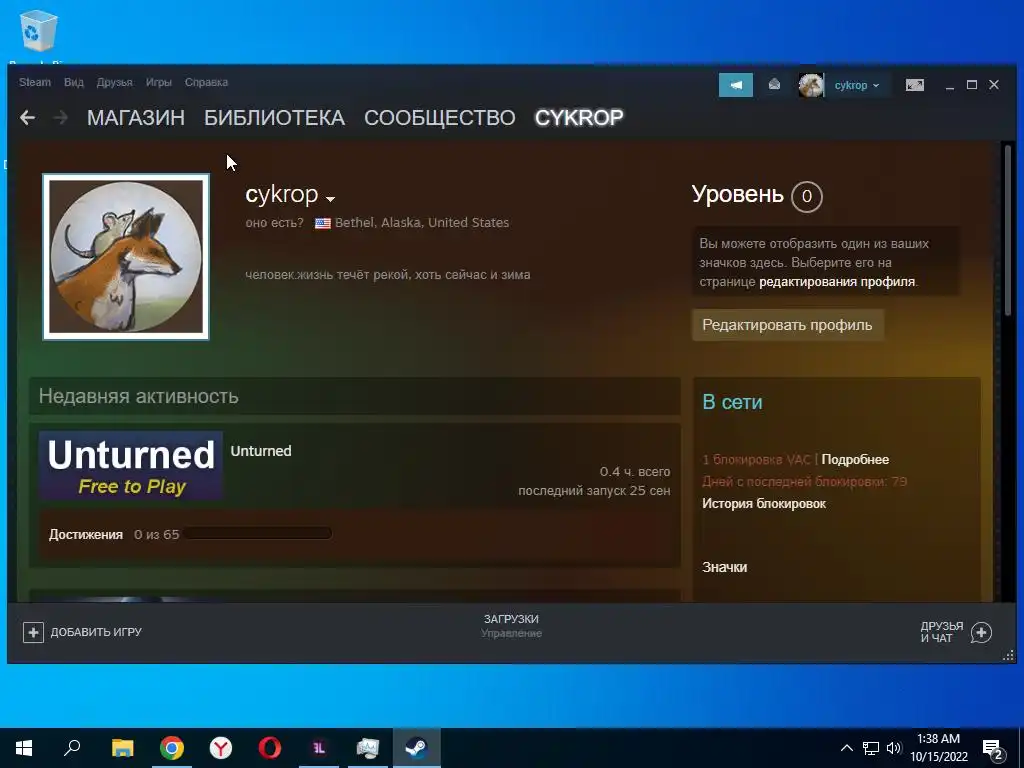
Task: Click 'последний запуск 25 сен' text
Action: pyautogui.click(x=594, y=490)
